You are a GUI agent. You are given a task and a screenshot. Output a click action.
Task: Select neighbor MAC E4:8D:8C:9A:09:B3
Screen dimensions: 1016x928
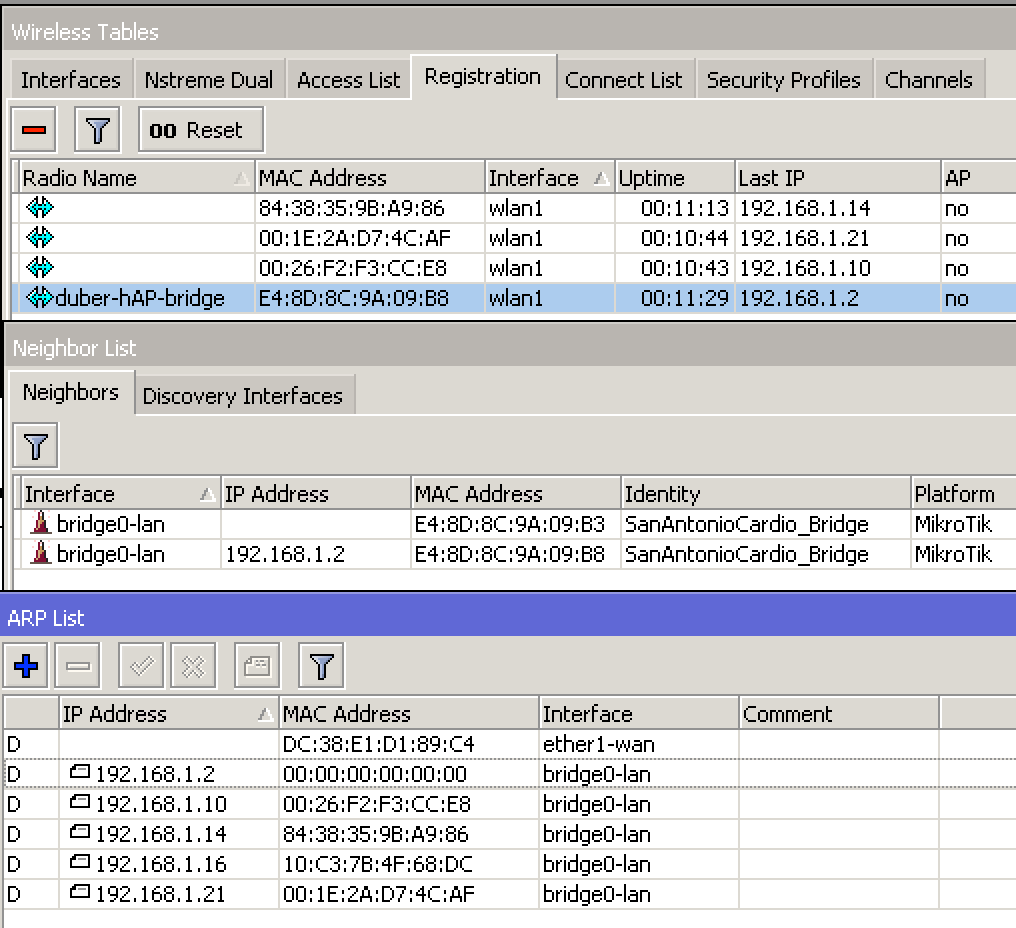tap(509, 524)
